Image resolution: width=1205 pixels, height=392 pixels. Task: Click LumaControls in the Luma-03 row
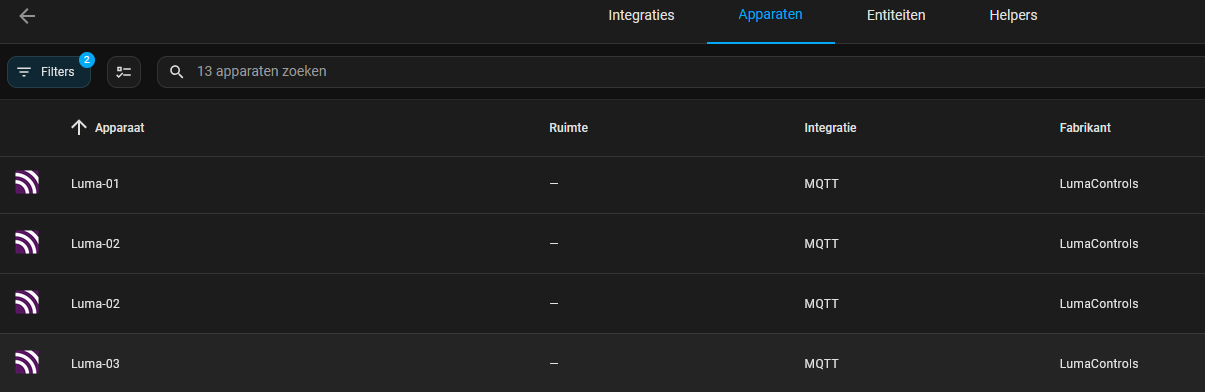[1099, 363]
